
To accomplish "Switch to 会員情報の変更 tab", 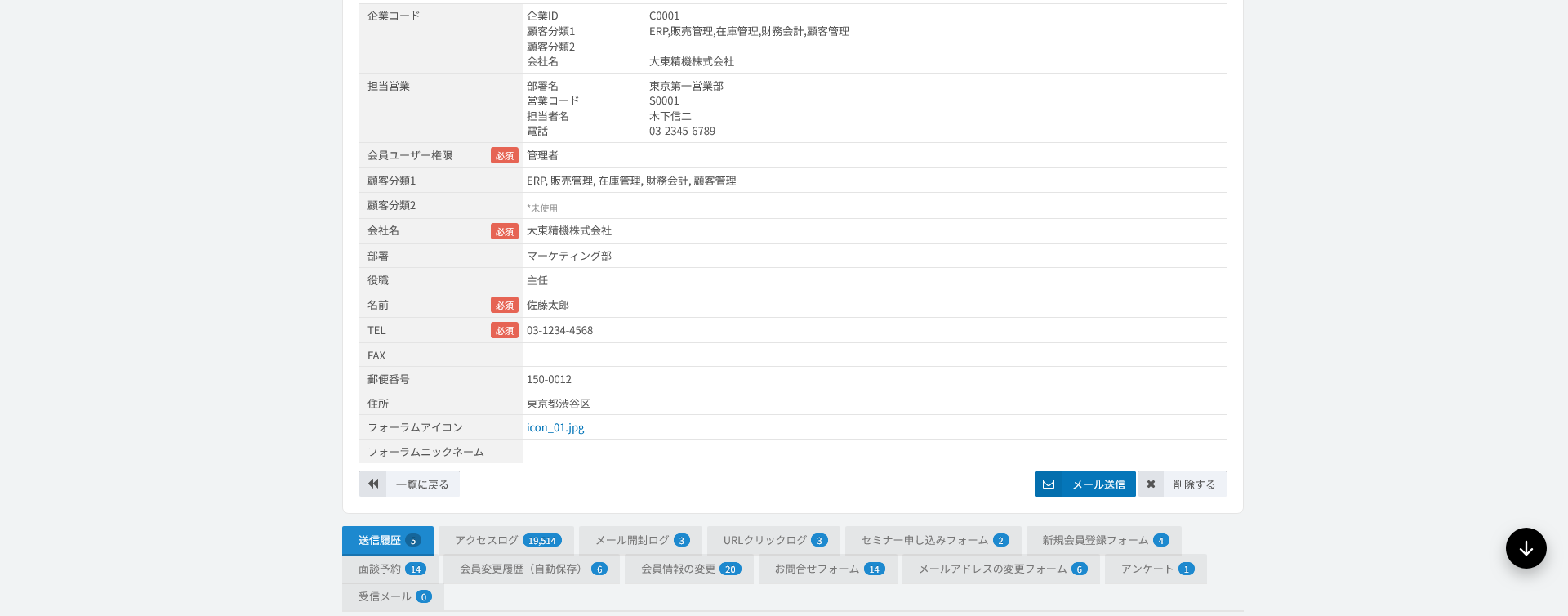I will coord(689,569).
